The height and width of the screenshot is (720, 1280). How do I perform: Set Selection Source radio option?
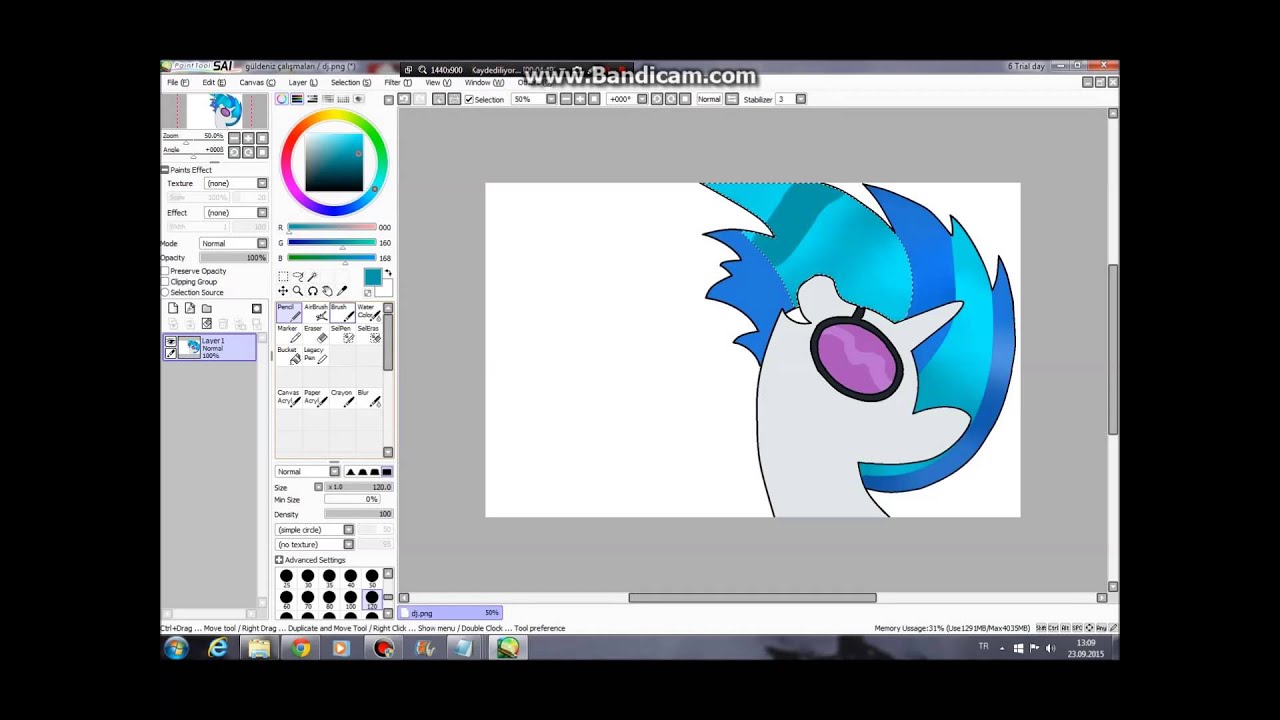pos(166,293)
